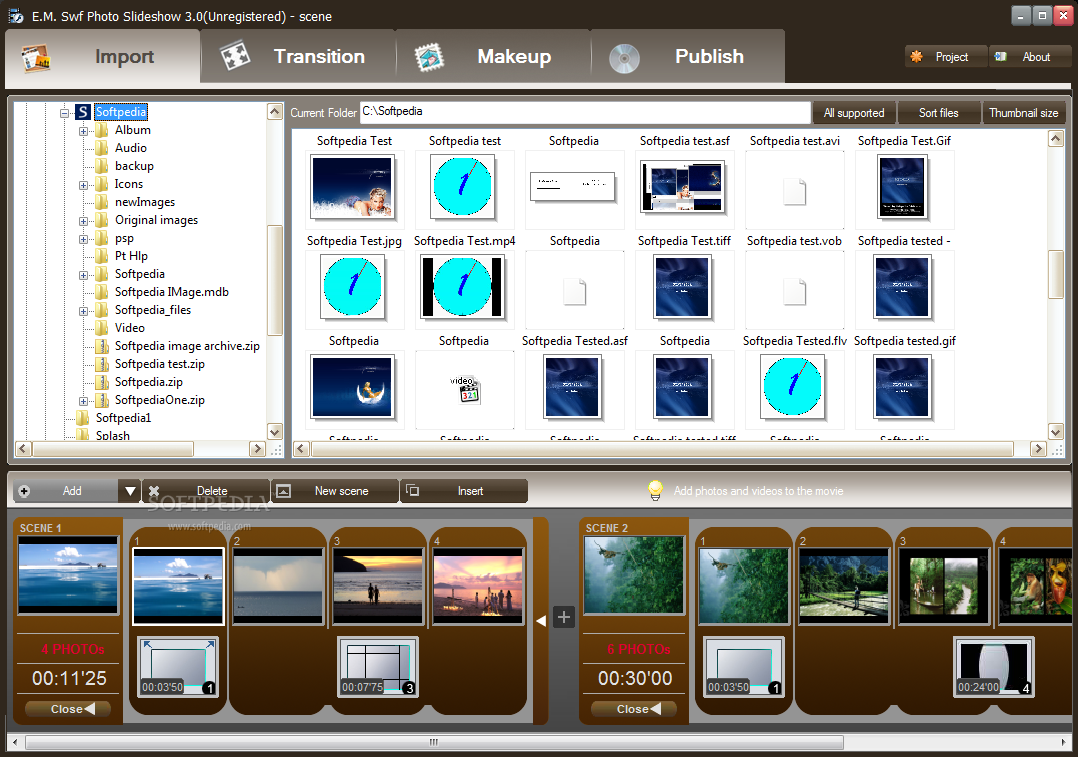Close Scene 2 panel

634,709
